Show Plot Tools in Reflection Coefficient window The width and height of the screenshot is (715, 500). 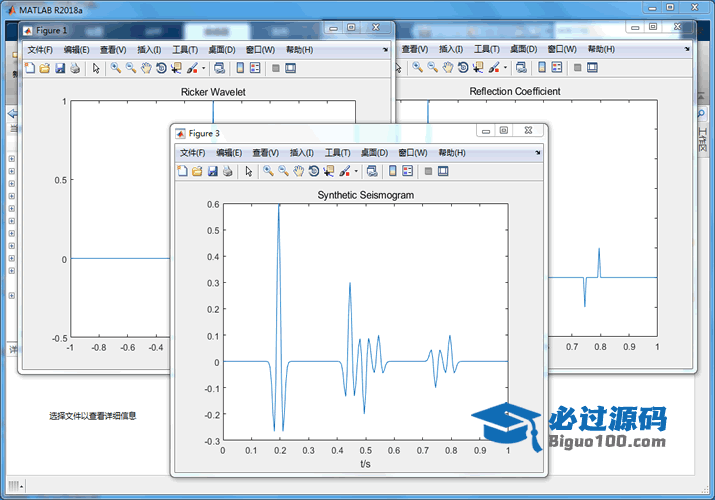[x=592, y=68]
